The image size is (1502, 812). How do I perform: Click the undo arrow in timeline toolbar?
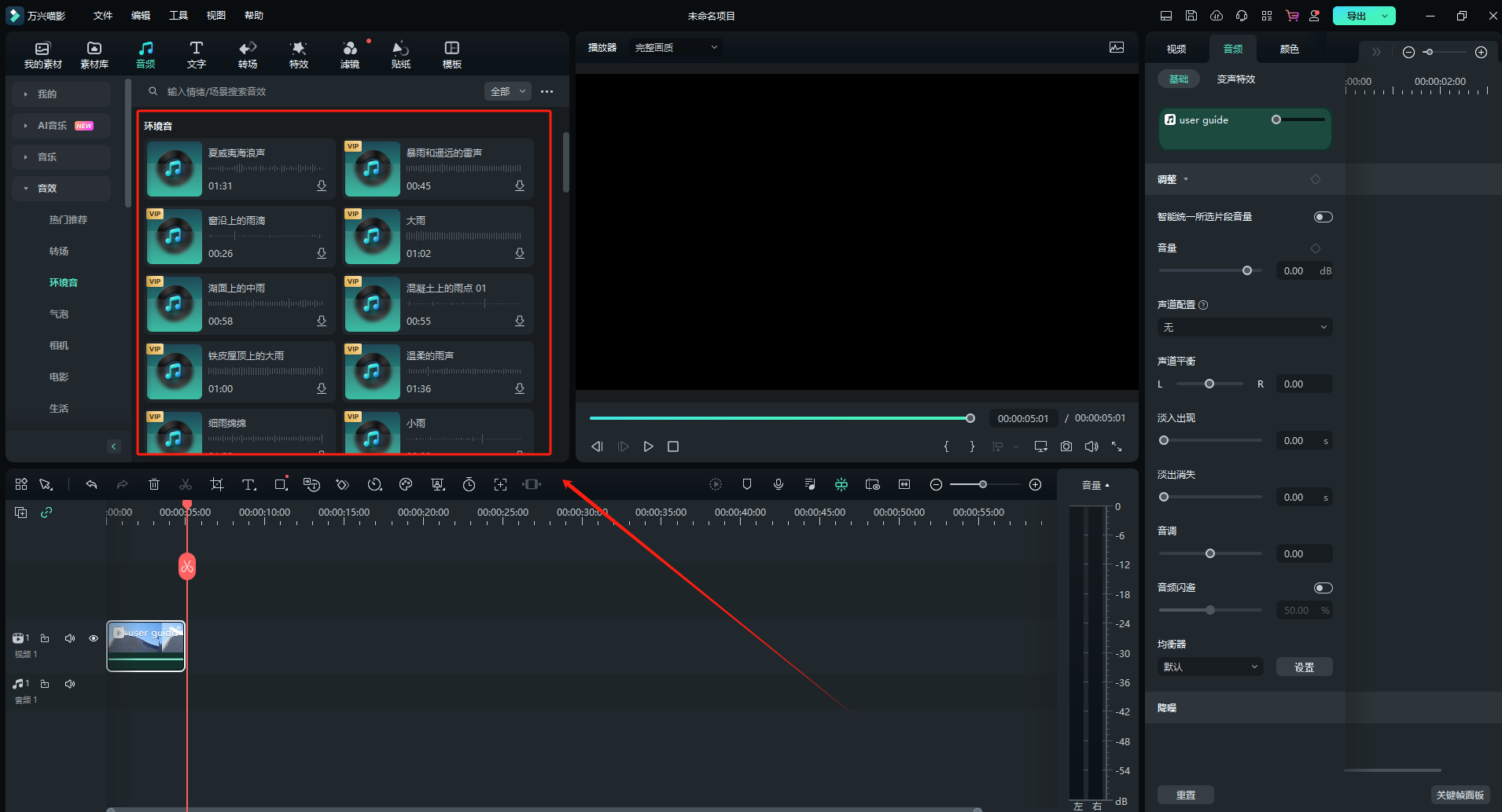click(91, 485)
